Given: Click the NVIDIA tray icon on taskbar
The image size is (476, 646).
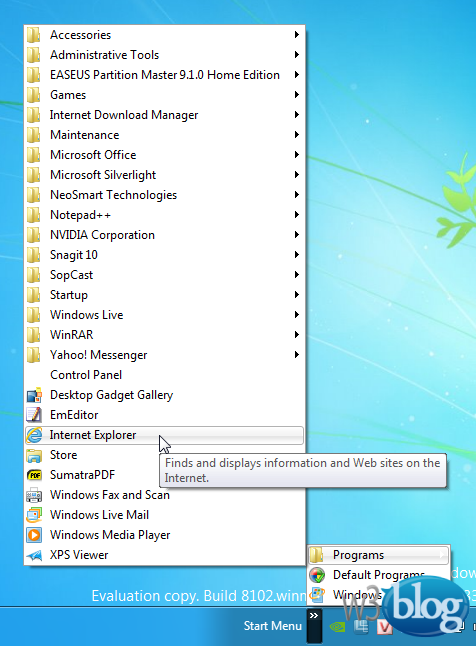Looking at the screenshot, I should 337,627.
